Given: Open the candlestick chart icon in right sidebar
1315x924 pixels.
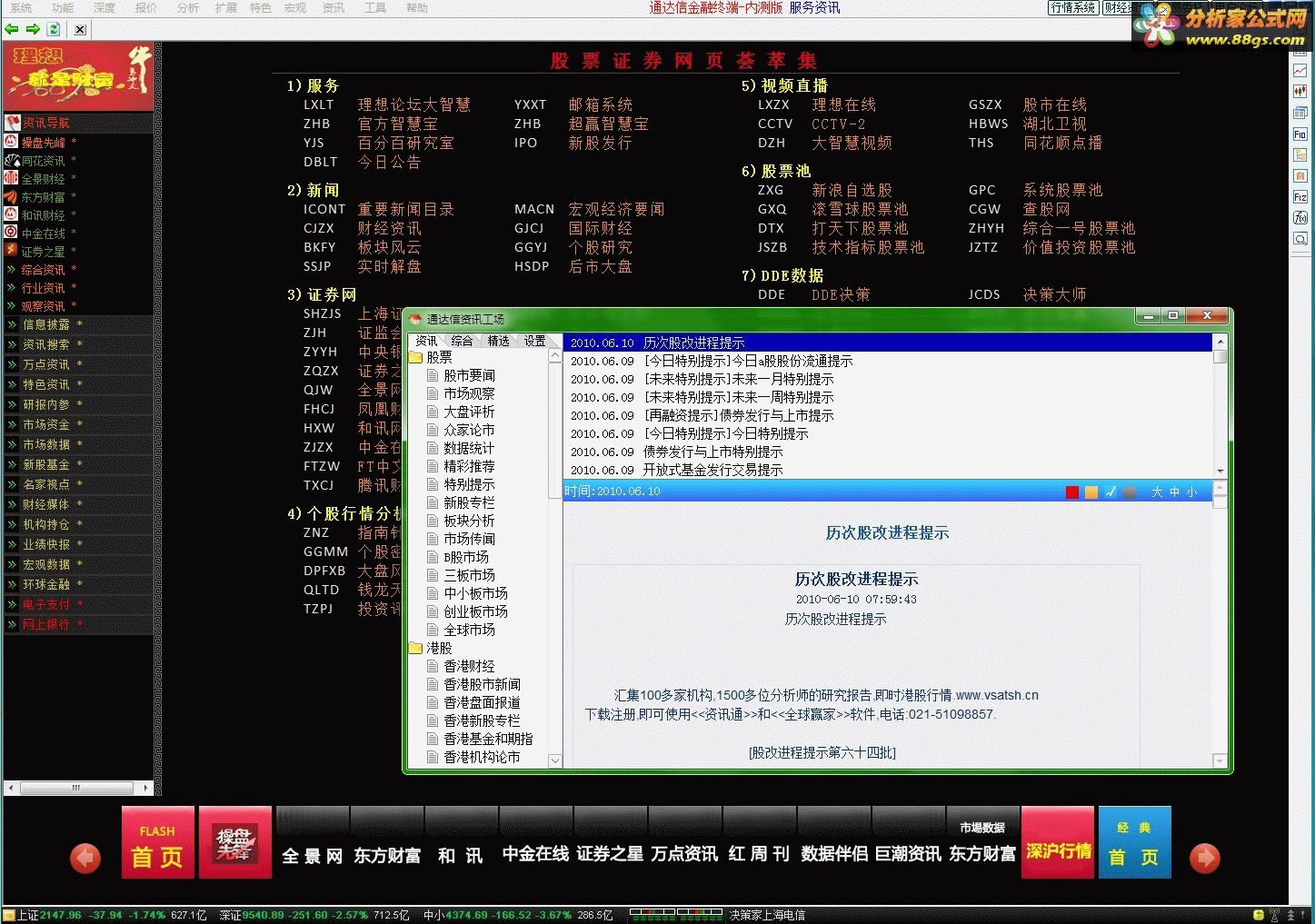Looking at the screenshot, I should click(1300, 92).
